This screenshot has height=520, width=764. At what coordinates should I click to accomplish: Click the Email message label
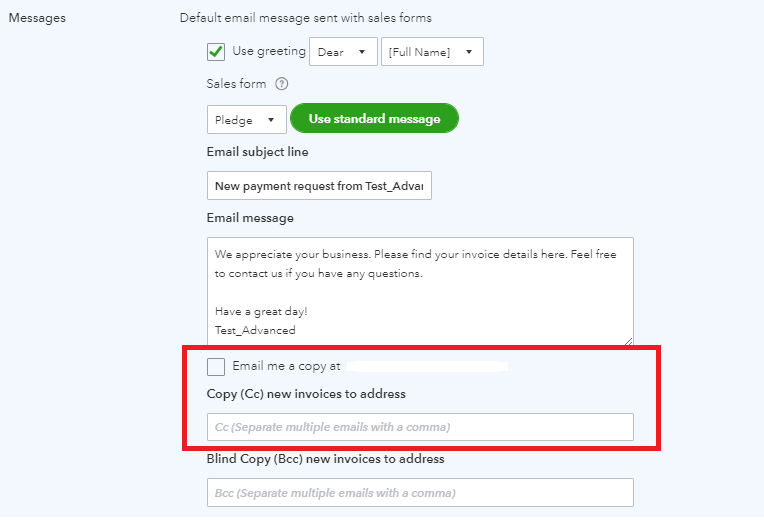click(x=250, y=218)
